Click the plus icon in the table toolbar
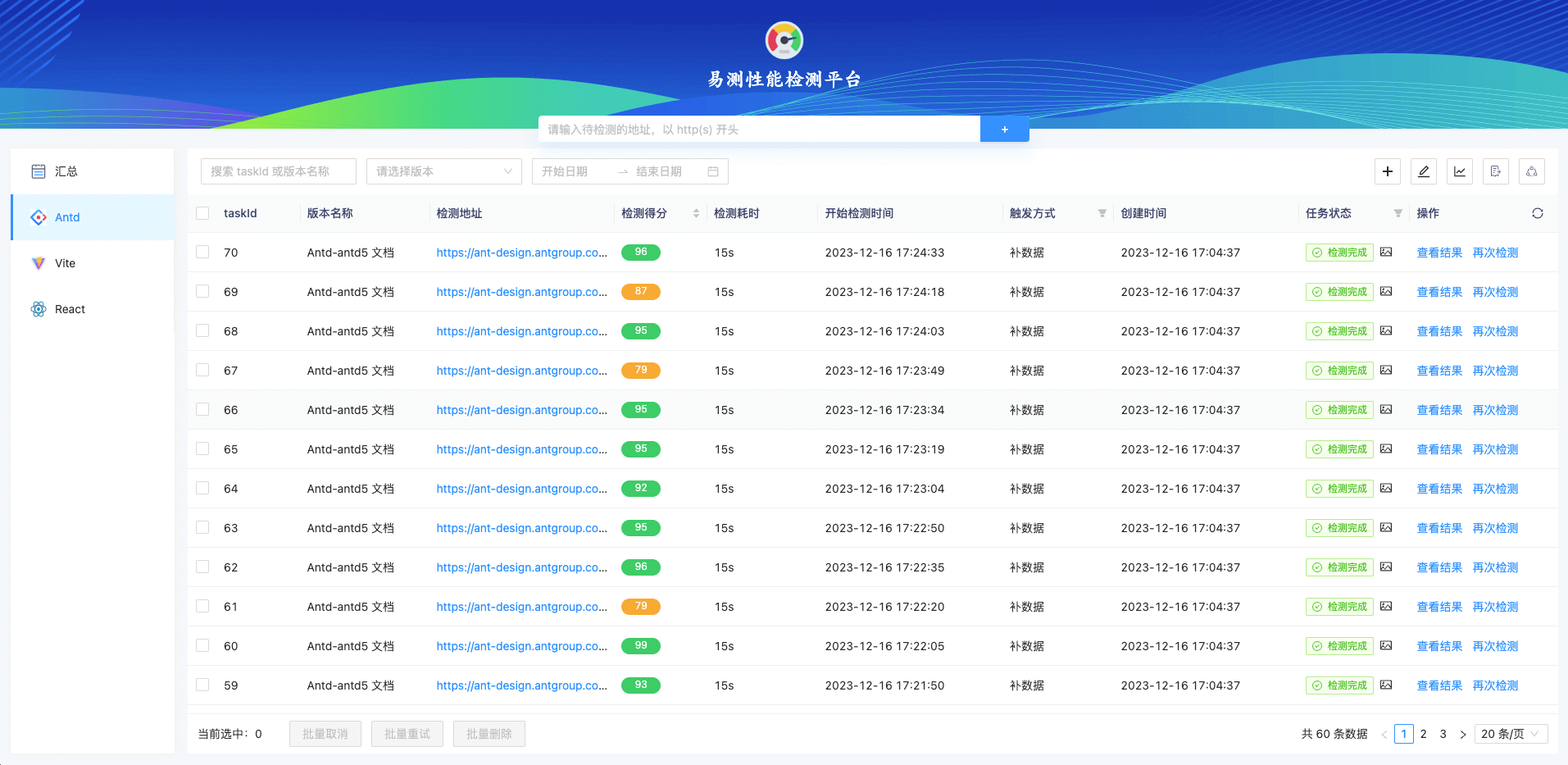This screenshot has height=765, width=1568. coord(1388,171)
